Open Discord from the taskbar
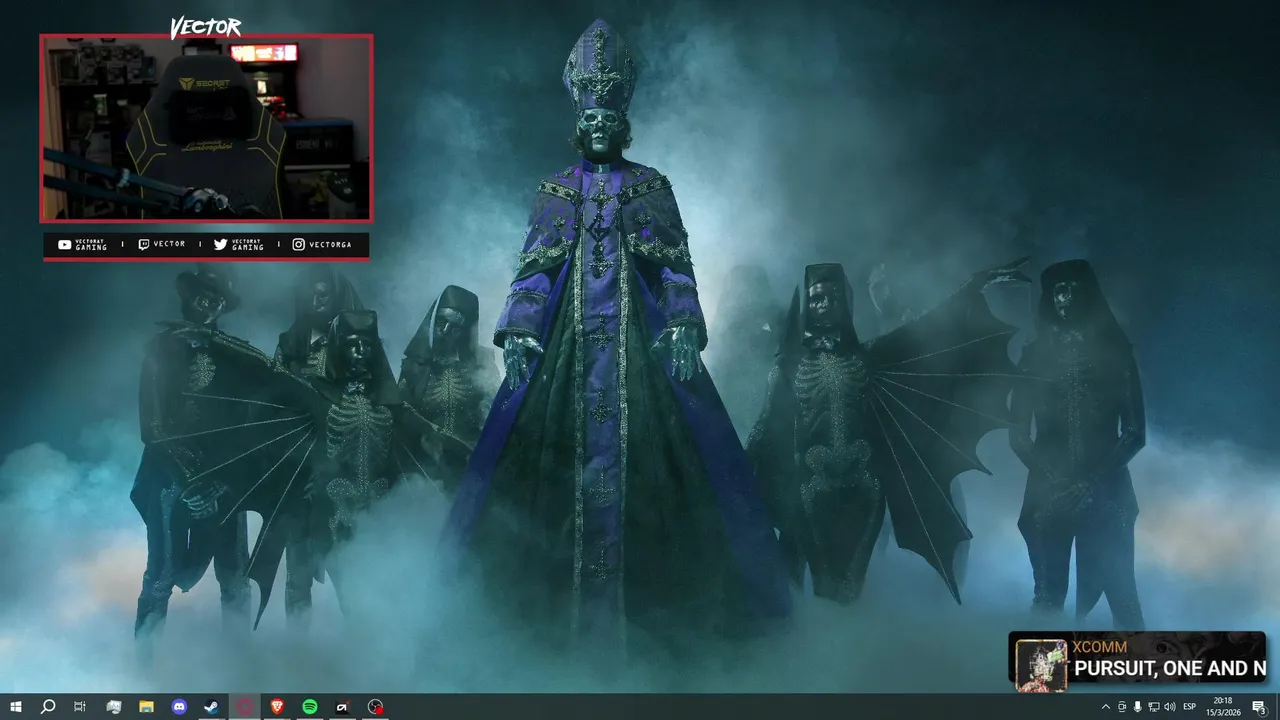Screen dimensions: 1280x720 pos(179,707)
